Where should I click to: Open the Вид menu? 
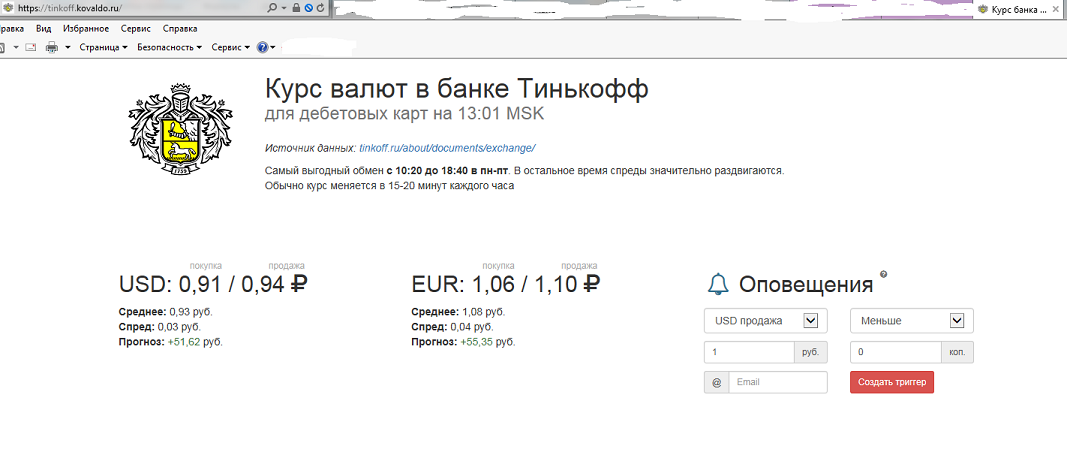[x=44, y=29]
